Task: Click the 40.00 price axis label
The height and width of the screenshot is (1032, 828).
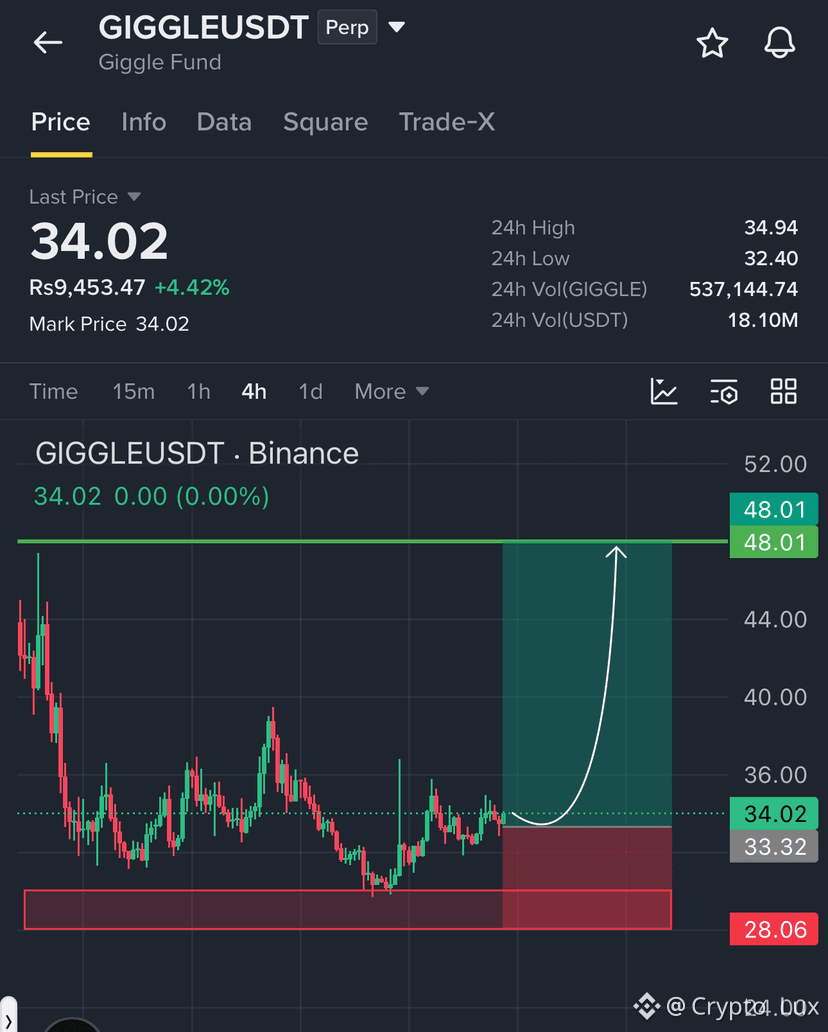Action: pyautogui.click(x=775, y=698)
